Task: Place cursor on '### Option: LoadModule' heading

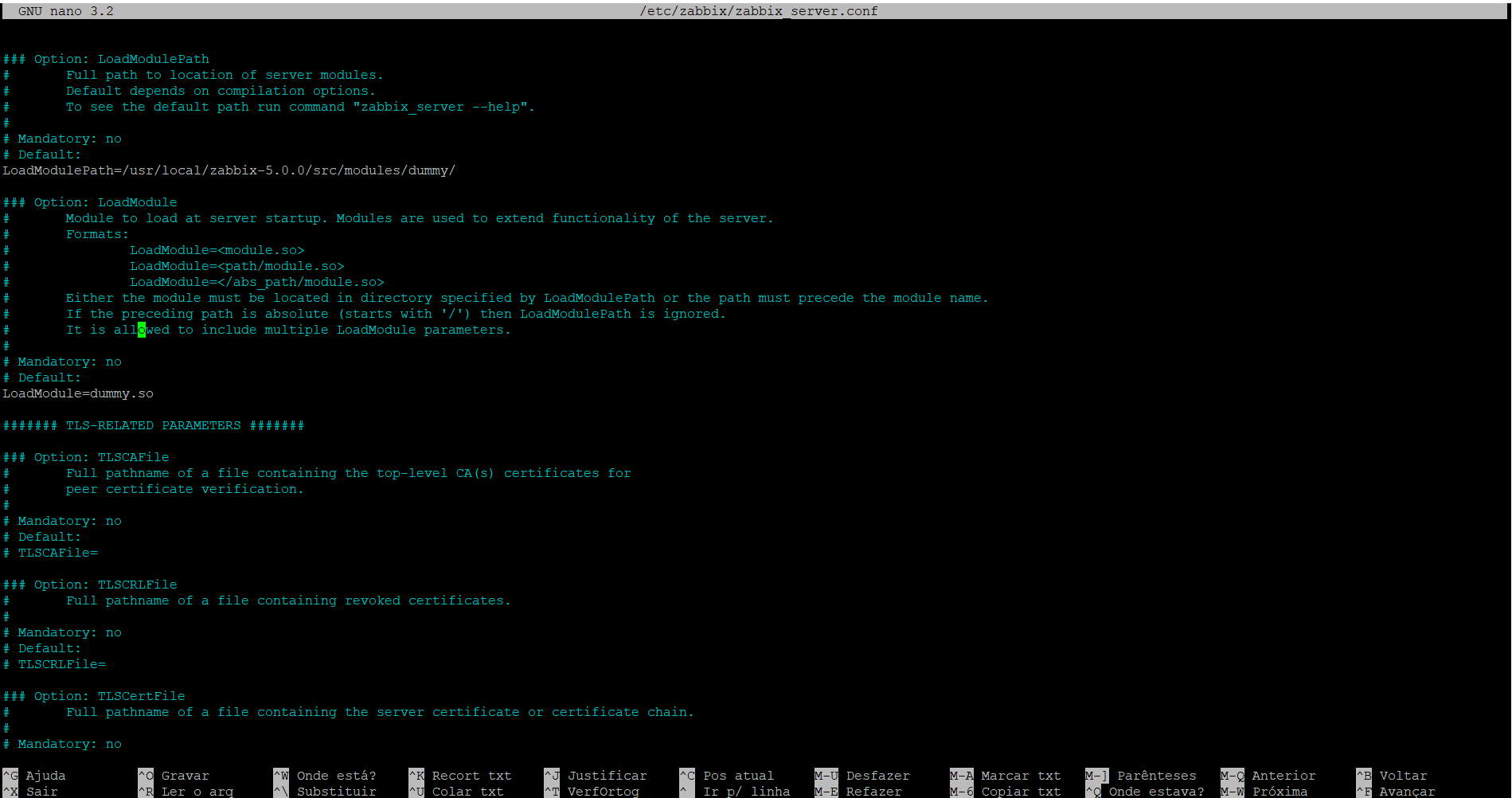Action: pyautogui.click(x=90, y=202)
